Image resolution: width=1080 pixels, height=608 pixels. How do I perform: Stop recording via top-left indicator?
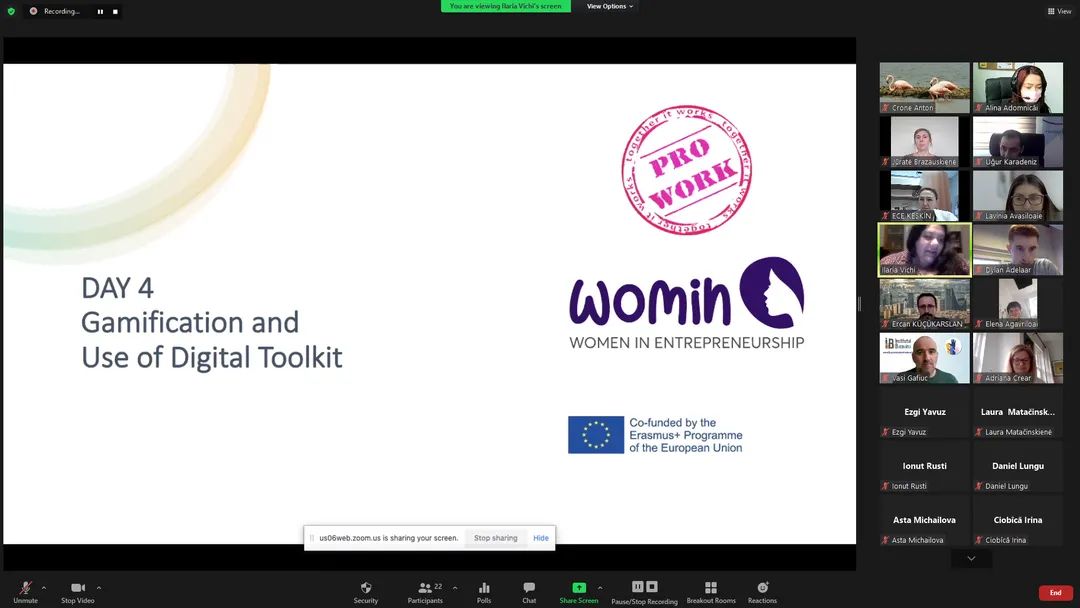(x=115, y=12)
